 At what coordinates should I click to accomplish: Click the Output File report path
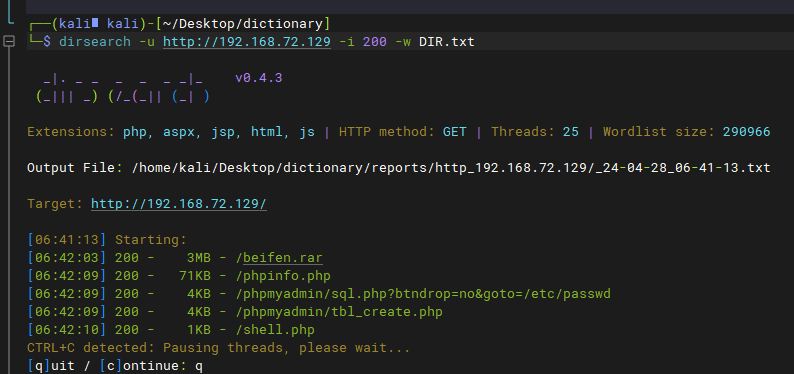pos(451,168)
